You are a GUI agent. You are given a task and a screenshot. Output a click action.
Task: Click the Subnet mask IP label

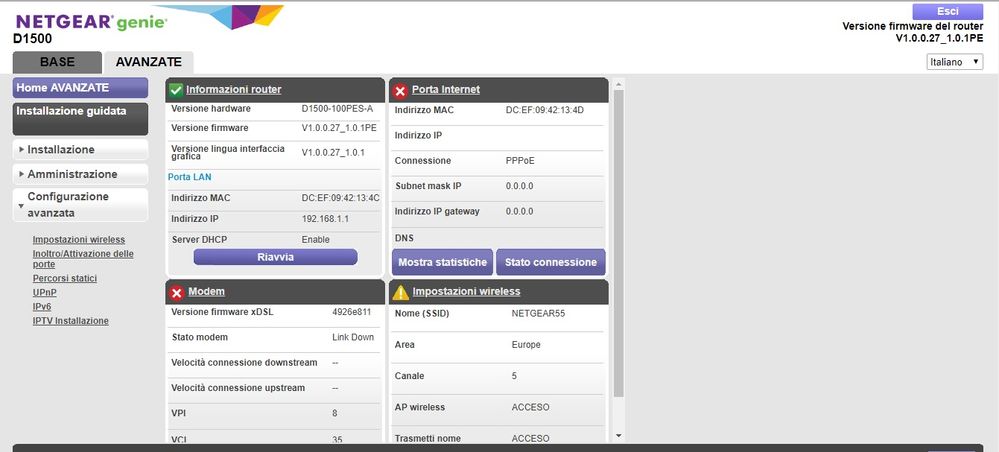coord(428,186)
